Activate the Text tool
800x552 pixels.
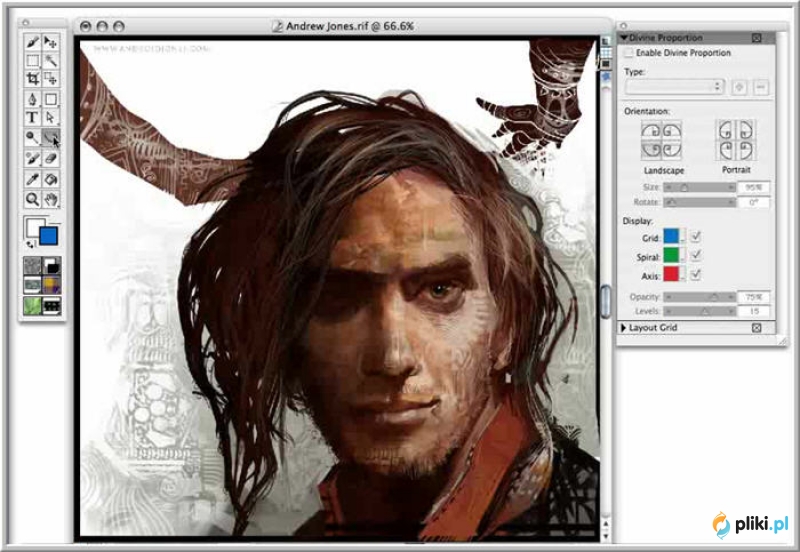(33, 117)
